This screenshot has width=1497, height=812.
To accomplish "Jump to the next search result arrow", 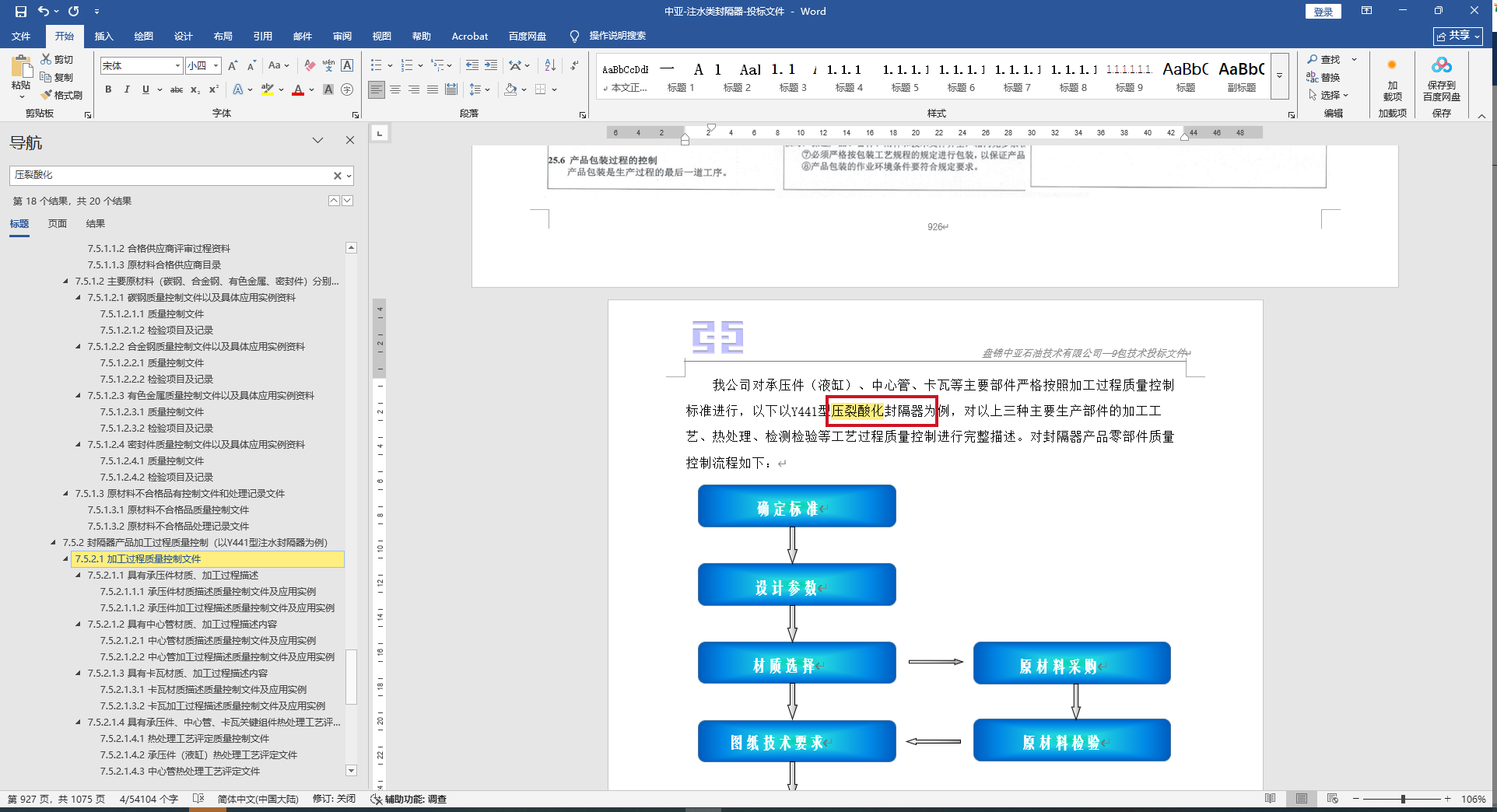I will (x=348, y=201).
